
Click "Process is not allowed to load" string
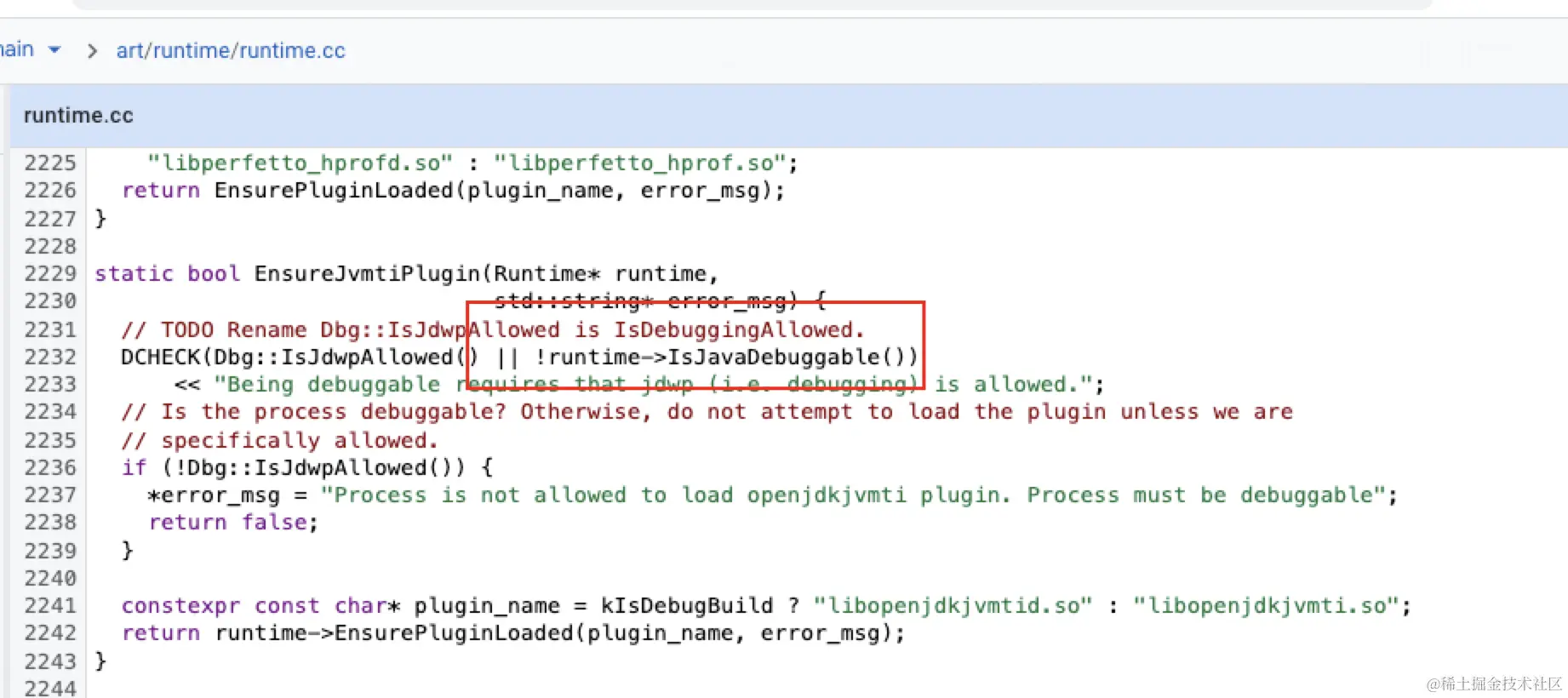pos(854,495)
